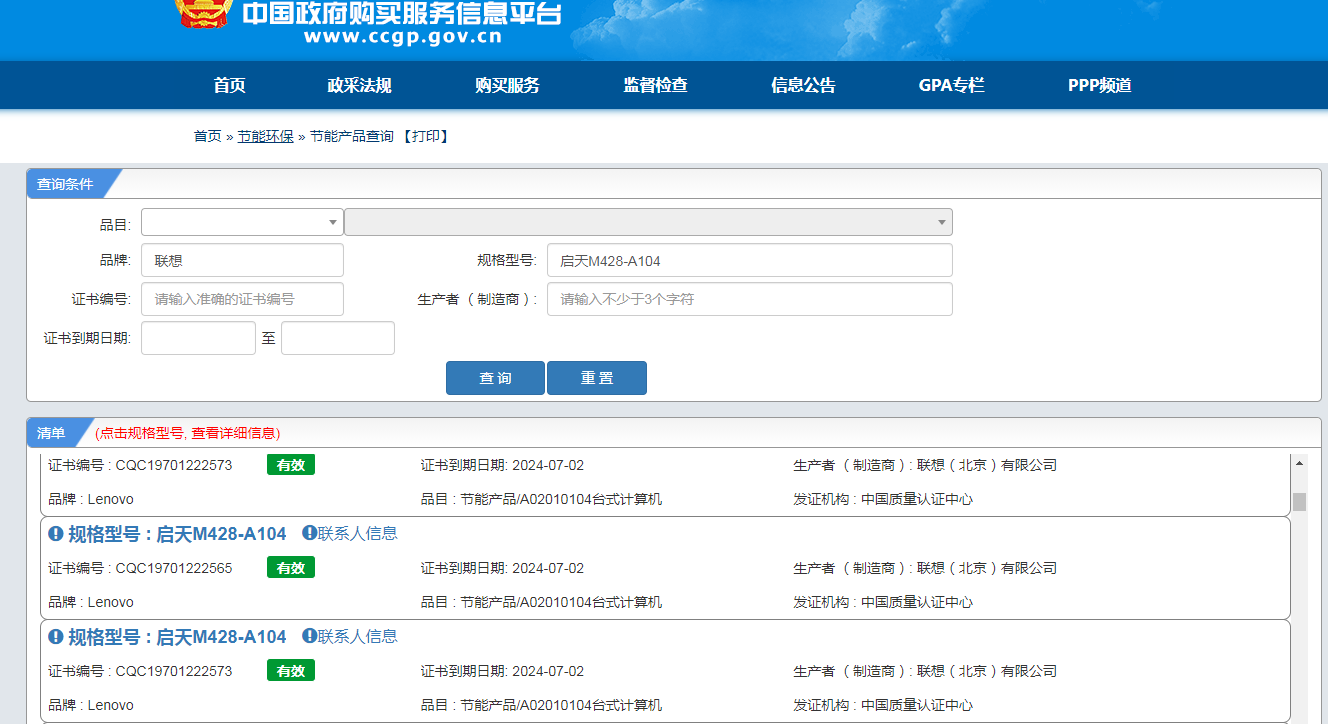Screen dimensions: 1328x724
Task: Click info icon before 联系人信息 in CQC19701222565 entry
Action: pyautogui.click(x=309, y=533)
